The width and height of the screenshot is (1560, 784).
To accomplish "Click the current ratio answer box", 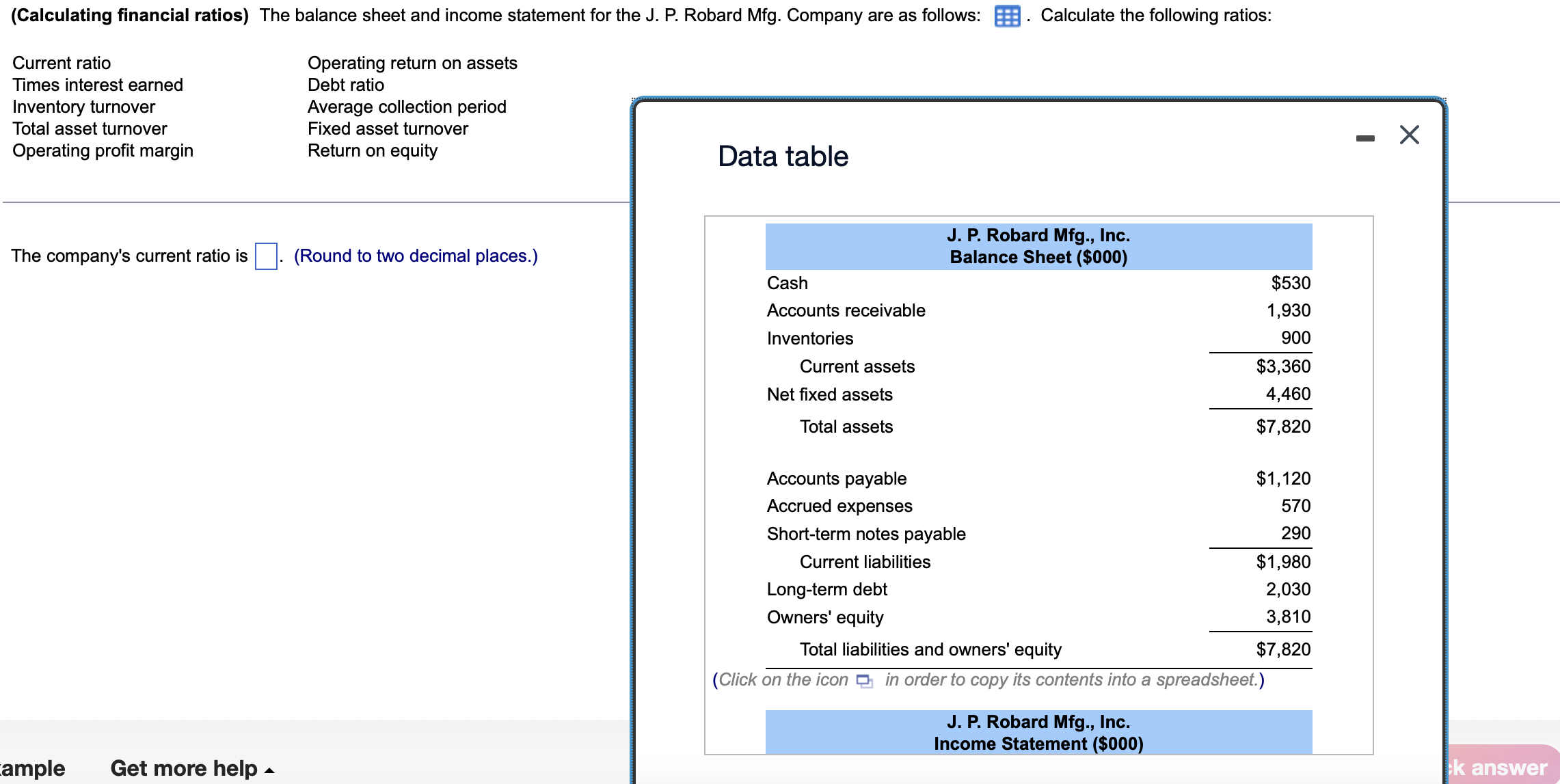I will [266, 256].
